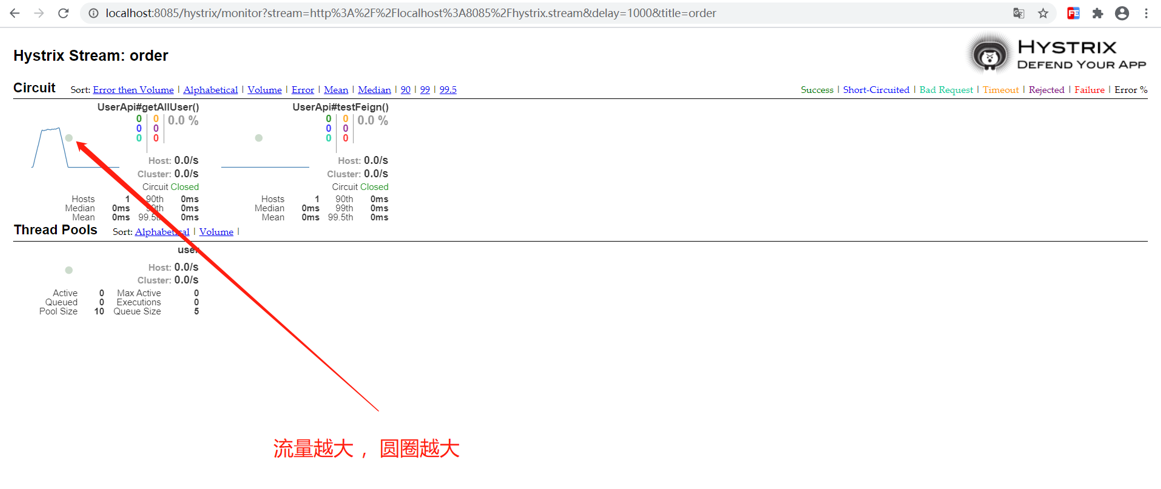1161x489 pixels.
Task: Sort circuits by 99.5 percentile
Action: 448,90
